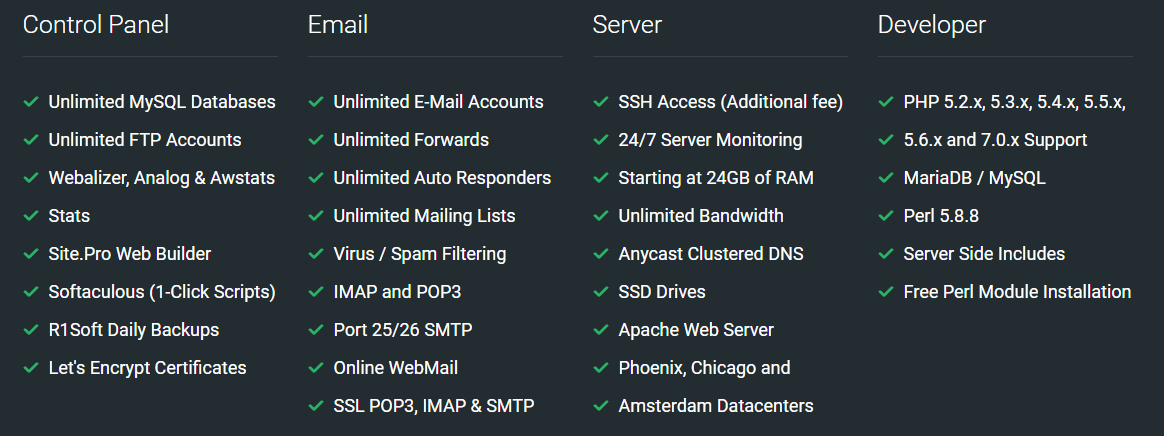Image resolution: width=1164 pixels, height=436 pixels.
Task: Click the Unlimited Bandwidth feature text
Action: coord(701,216)
